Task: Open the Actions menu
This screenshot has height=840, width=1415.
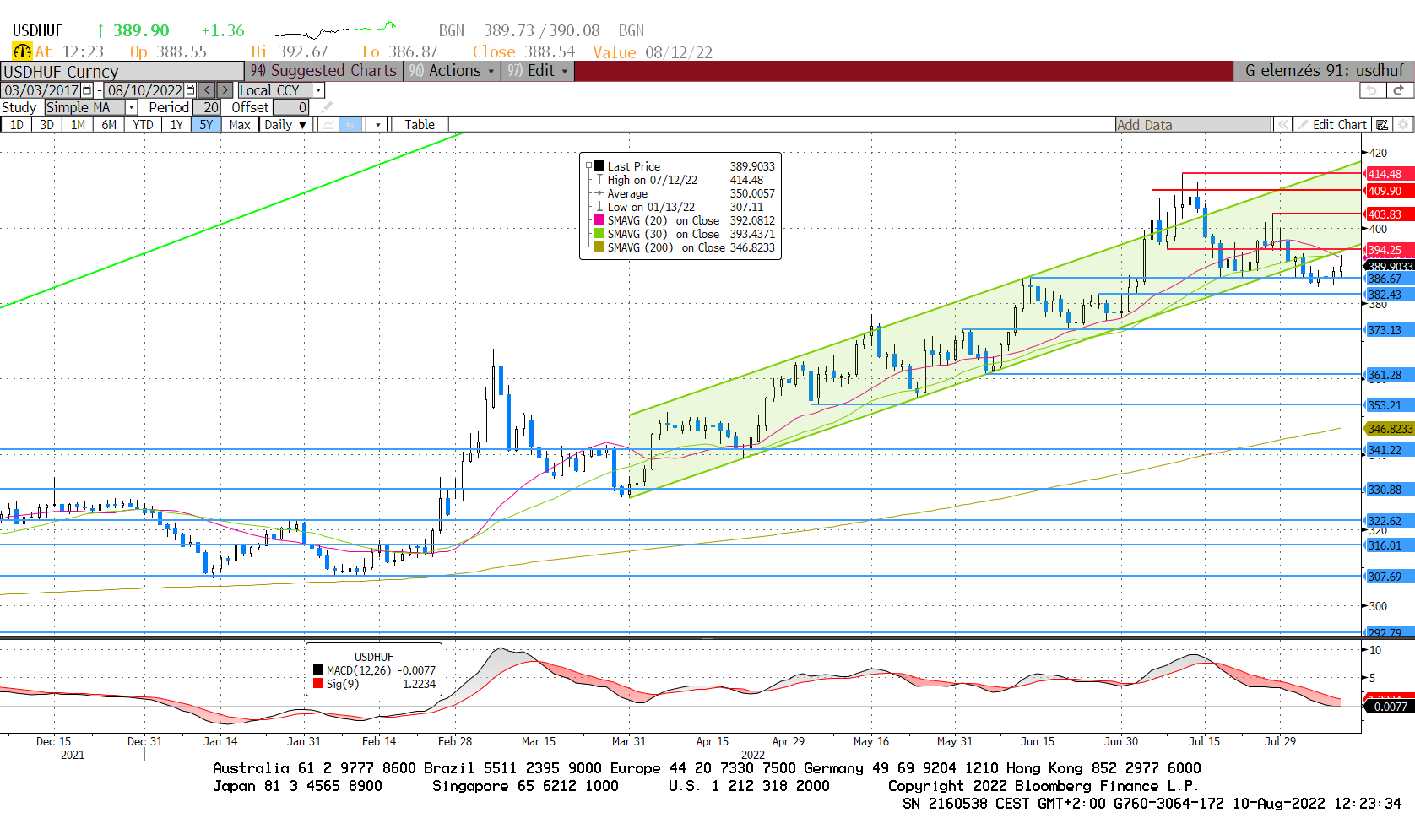Action: (x=452, y=71)
